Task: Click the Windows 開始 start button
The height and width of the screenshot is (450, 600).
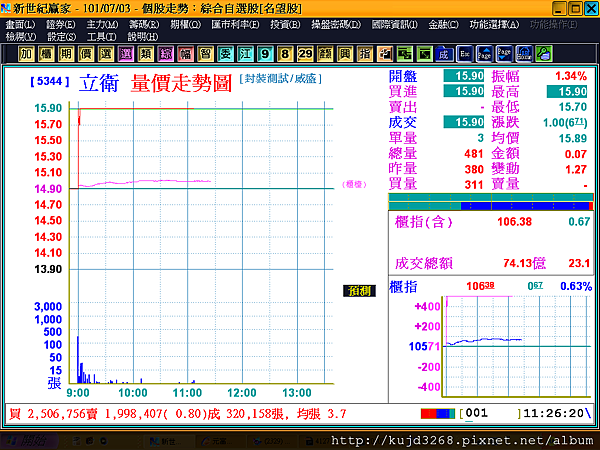Action: [x=28, y=441]
